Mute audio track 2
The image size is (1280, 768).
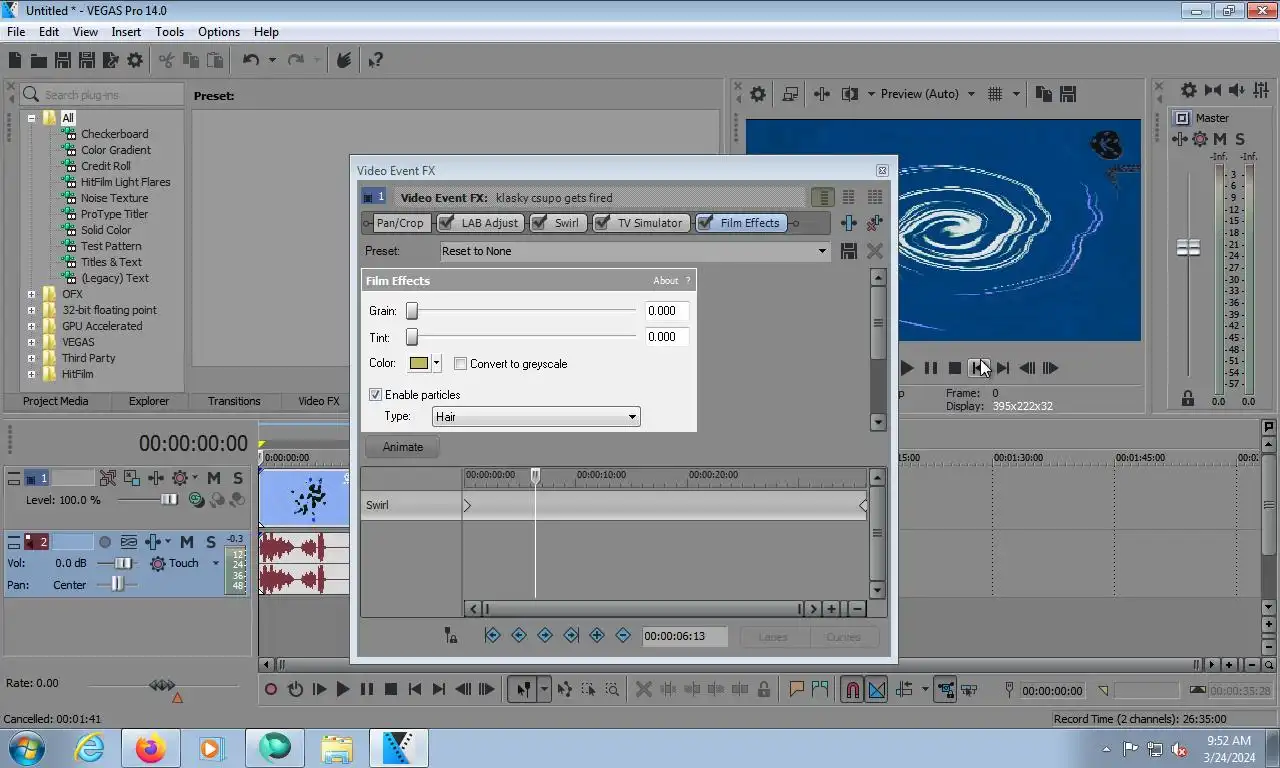point(187,542)
